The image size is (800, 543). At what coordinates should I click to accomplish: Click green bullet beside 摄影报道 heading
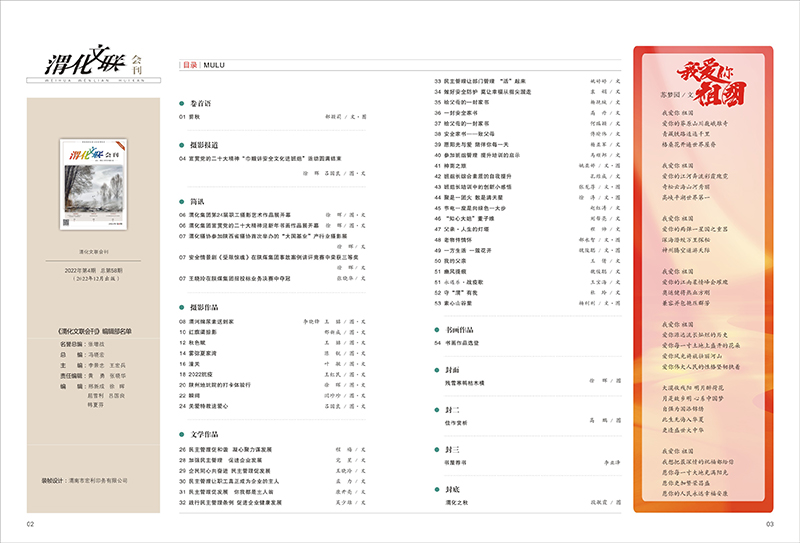[182, 144]
